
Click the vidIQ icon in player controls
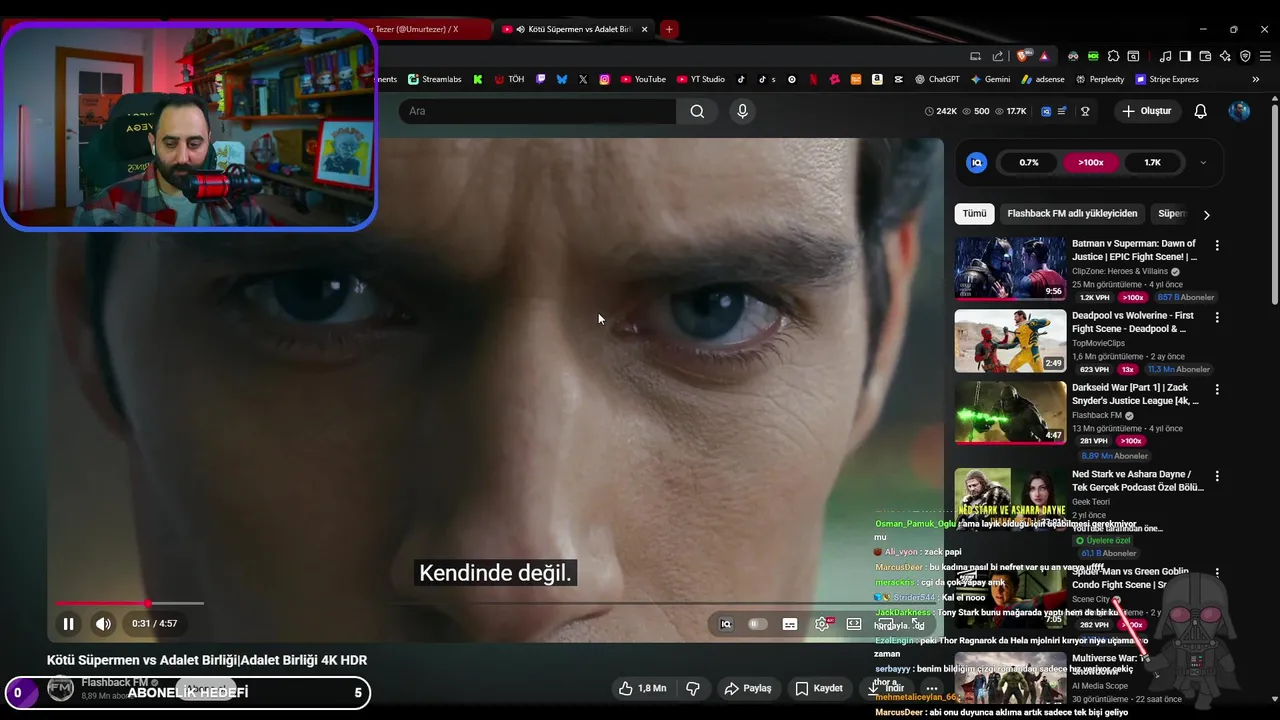coord(726,624)
